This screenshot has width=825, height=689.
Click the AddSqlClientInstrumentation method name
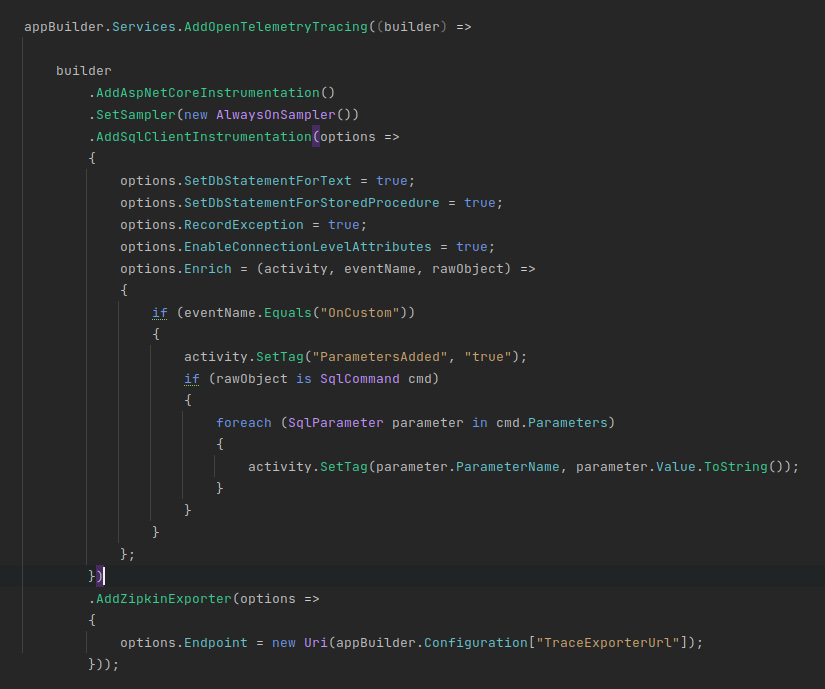point(205,136)
